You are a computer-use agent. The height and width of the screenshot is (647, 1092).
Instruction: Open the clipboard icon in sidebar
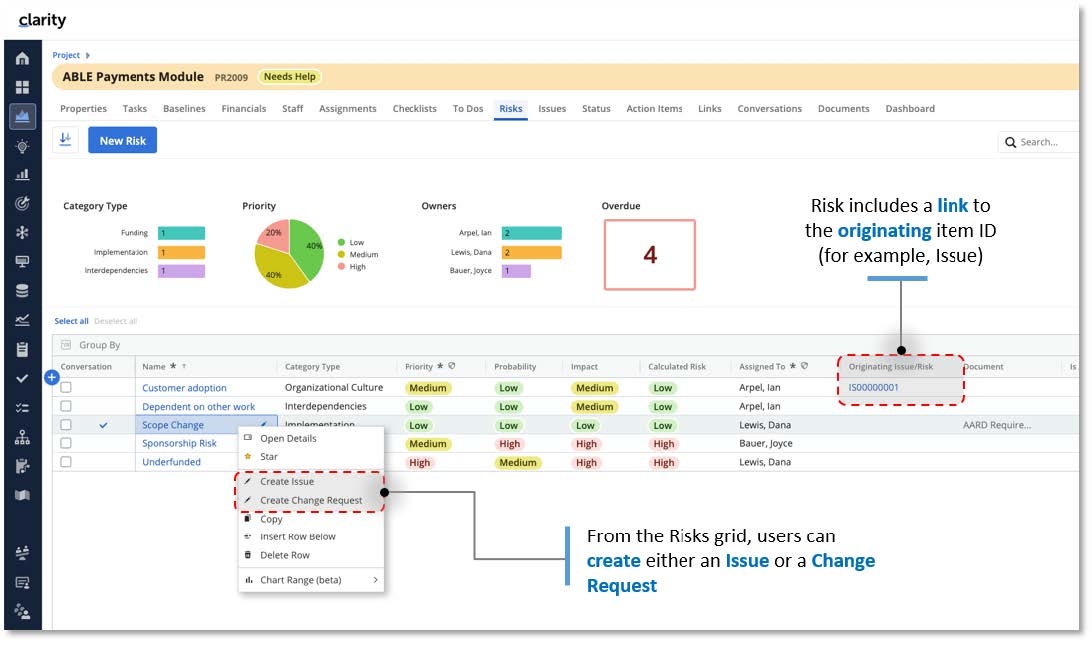(x=22, y=350)
